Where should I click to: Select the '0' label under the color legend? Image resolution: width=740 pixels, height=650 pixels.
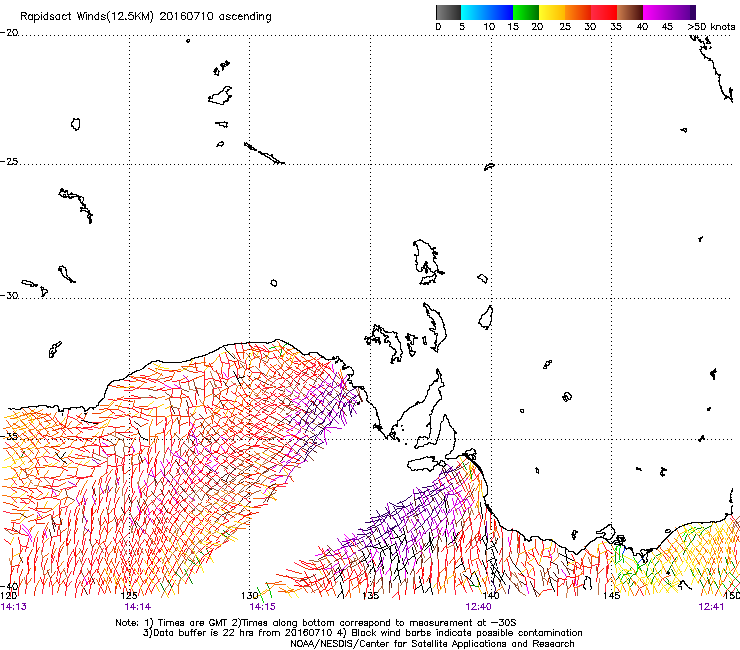click(x=438, y=27)
